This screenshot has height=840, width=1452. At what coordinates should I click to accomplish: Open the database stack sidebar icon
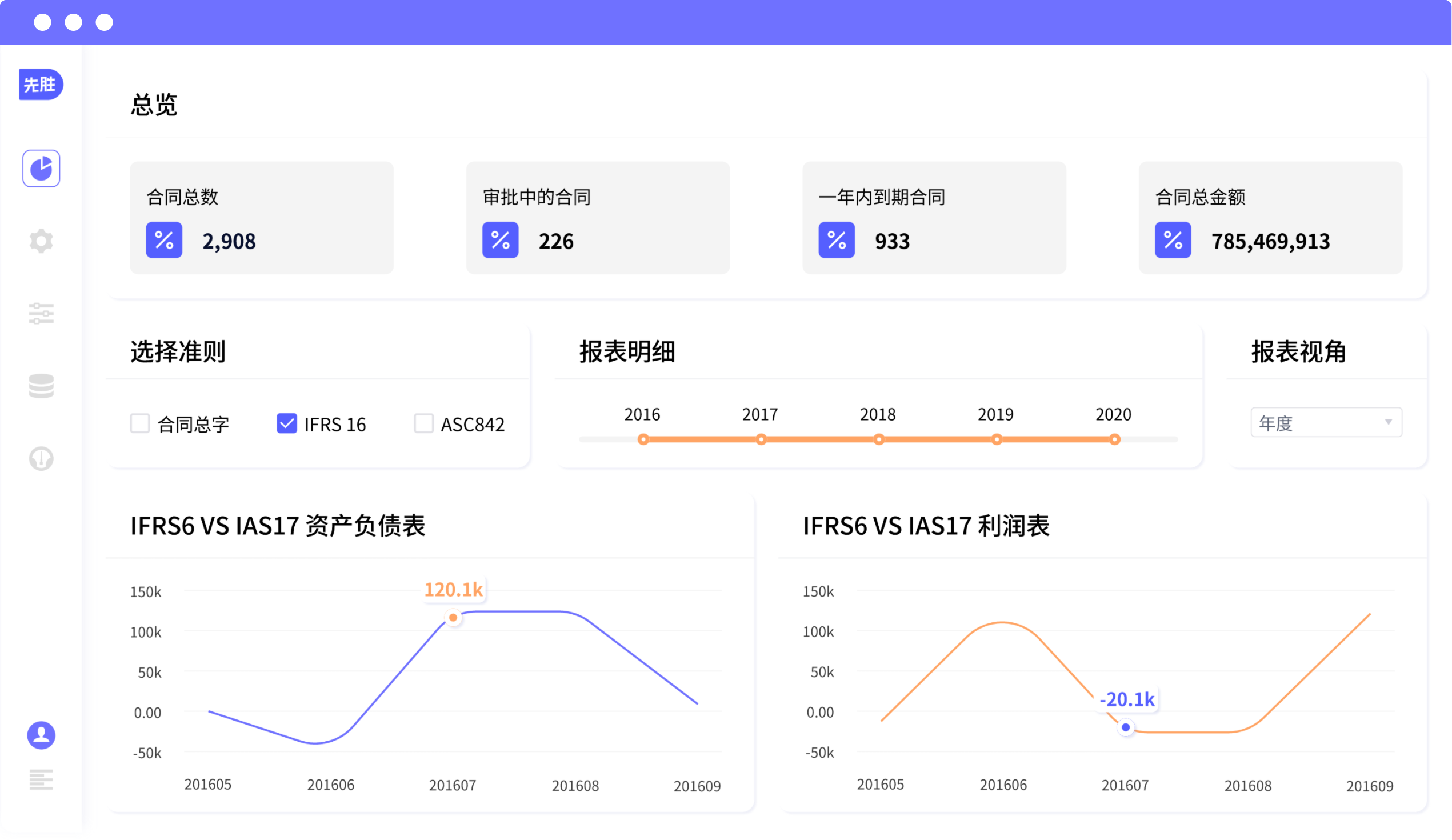click(x=41, y=386)
